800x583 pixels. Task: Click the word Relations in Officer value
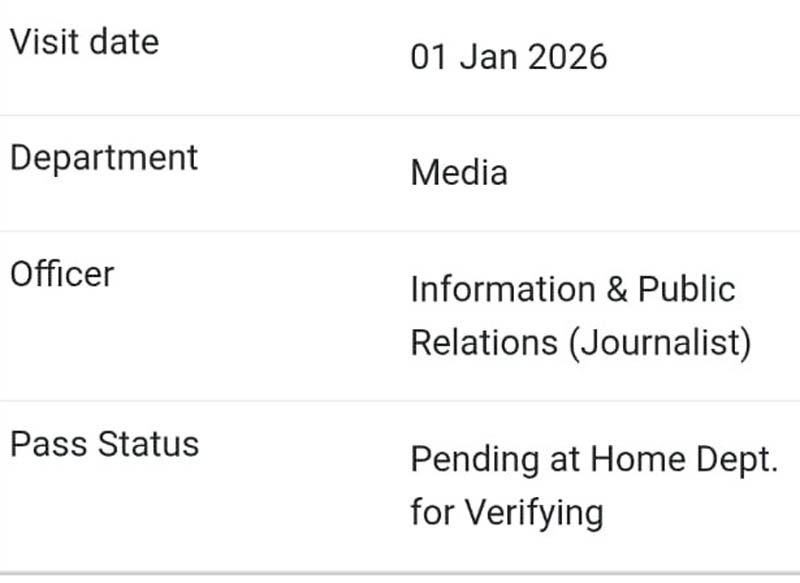click(484, 342)
